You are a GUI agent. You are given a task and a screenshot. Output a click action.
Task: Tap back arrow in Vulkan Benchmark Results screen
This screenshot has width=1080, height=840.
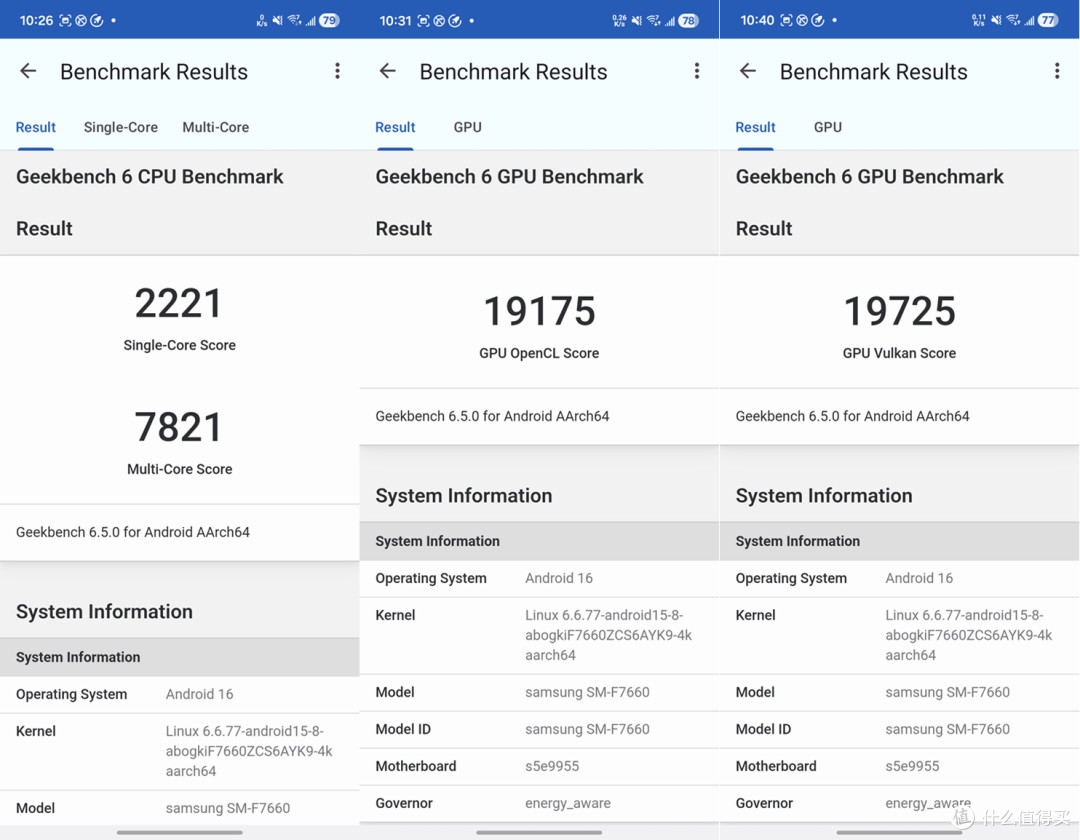tap(748, 71)
